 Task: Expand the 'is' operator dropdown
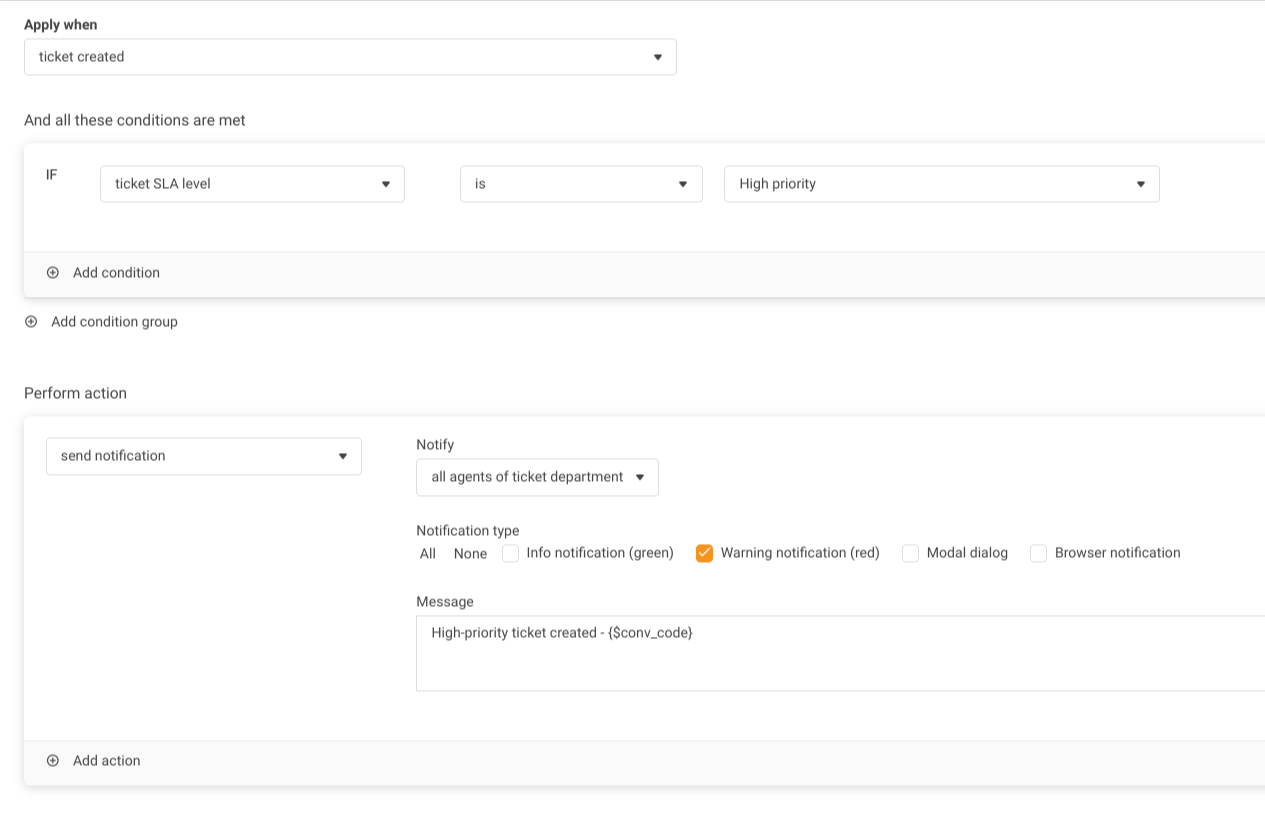click(580, 184)
